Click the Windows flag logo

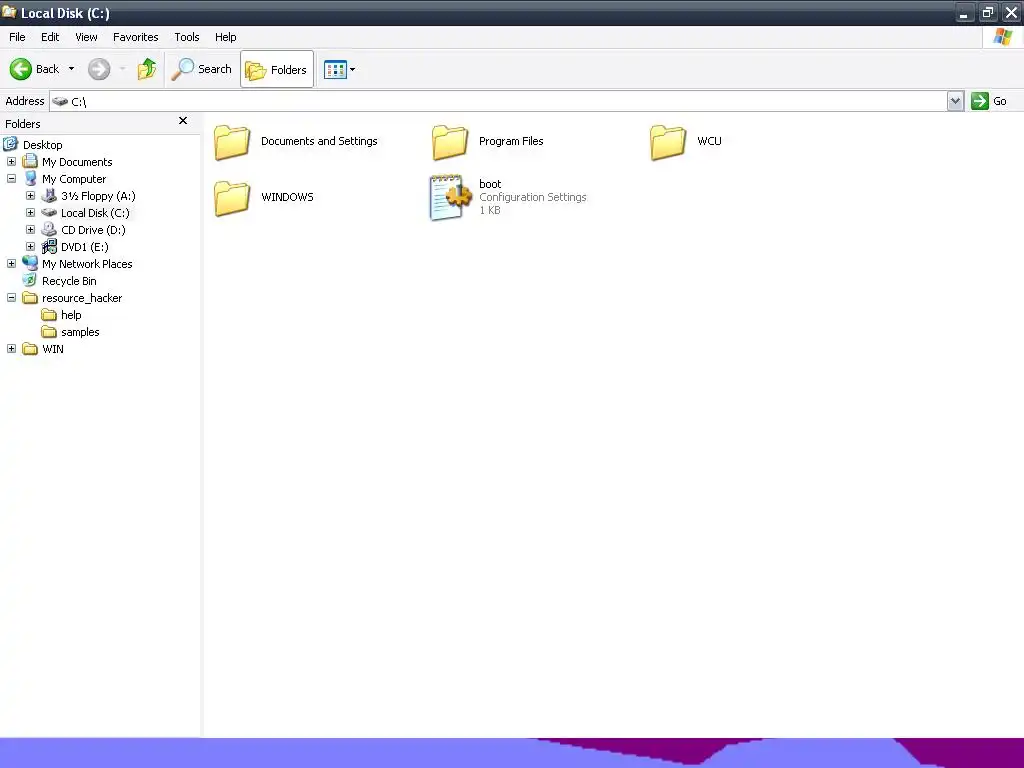pos(1003,37)
